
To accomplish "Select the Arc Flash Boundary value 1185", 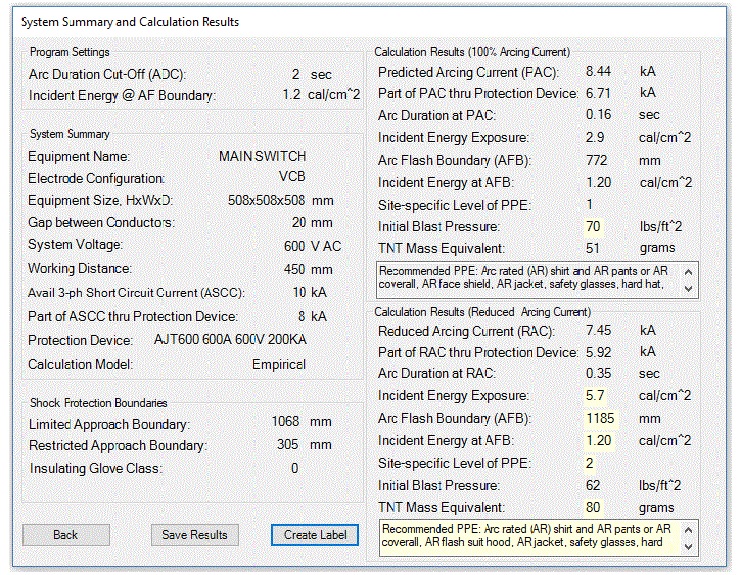I will coord(601,418).
